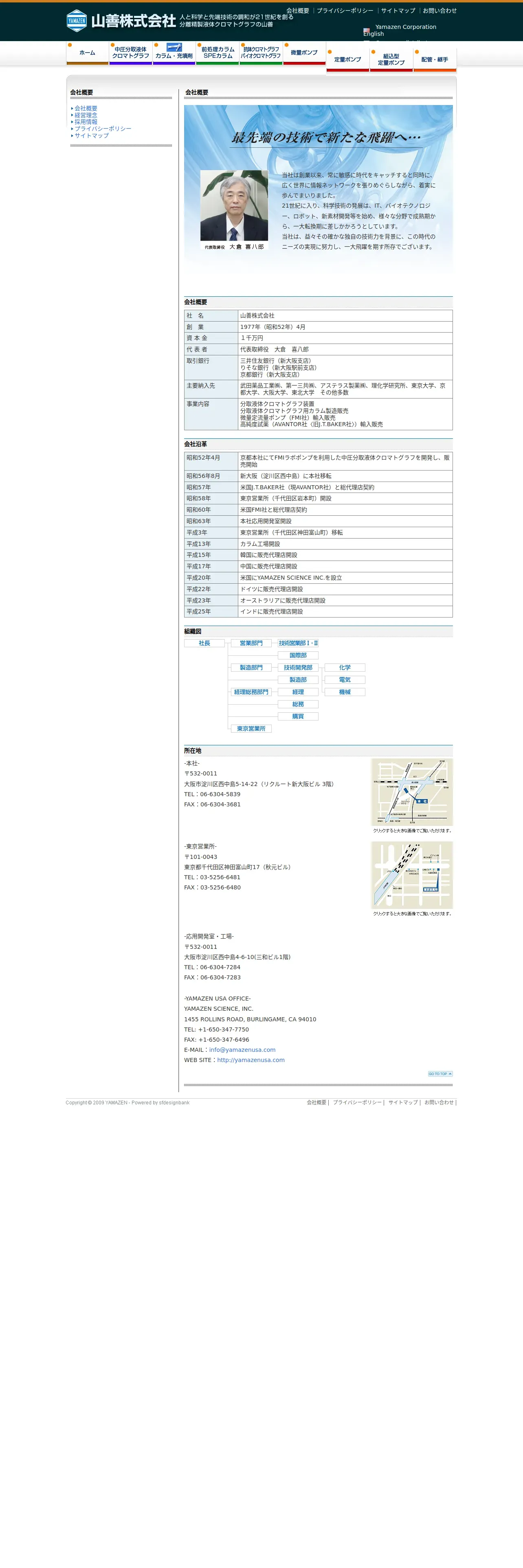523x1568 pixels.
Task: Select サイトマップ in the sidebar
Action: [91, 135]
